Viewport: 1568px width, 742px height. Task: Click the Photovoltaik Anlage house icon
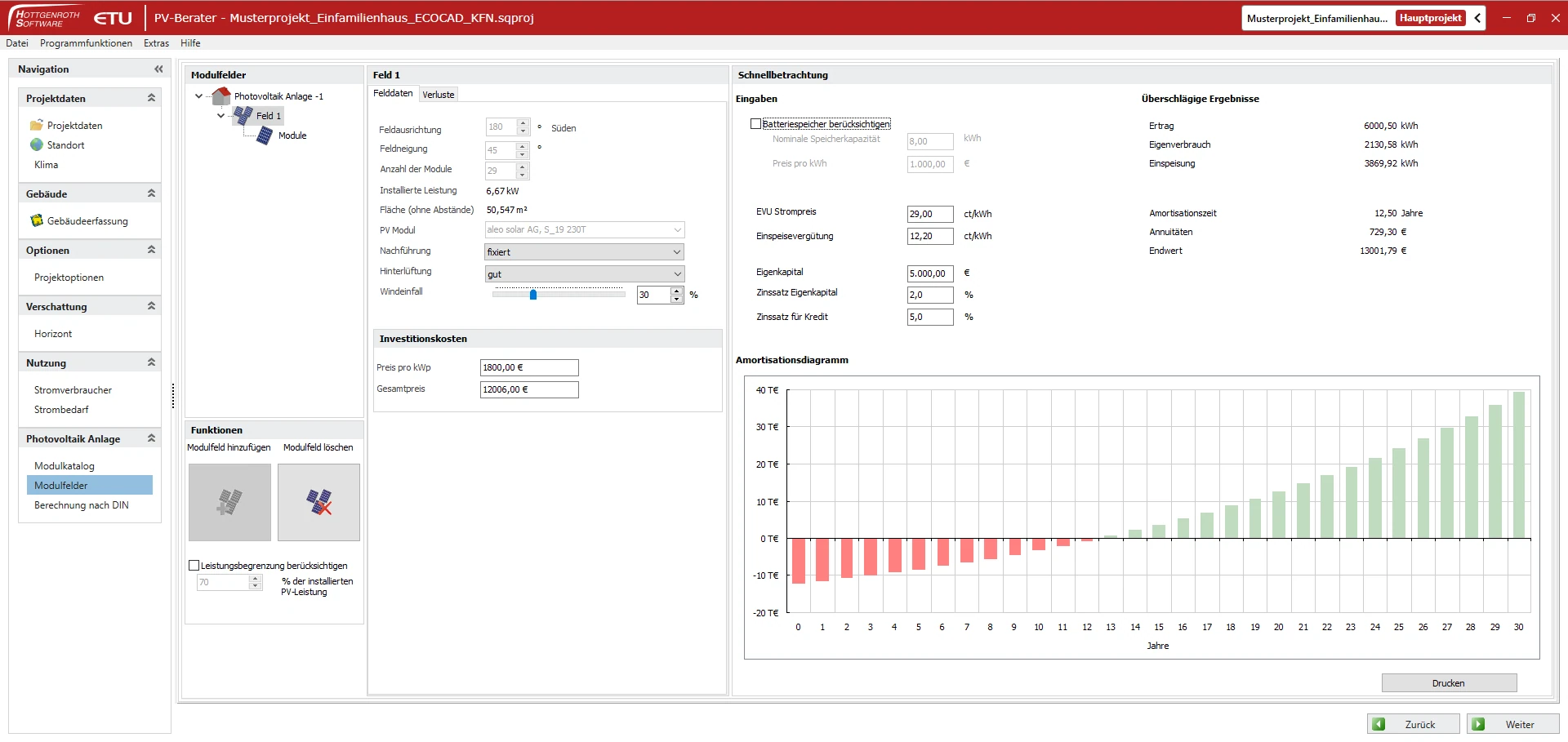point(220,96)
